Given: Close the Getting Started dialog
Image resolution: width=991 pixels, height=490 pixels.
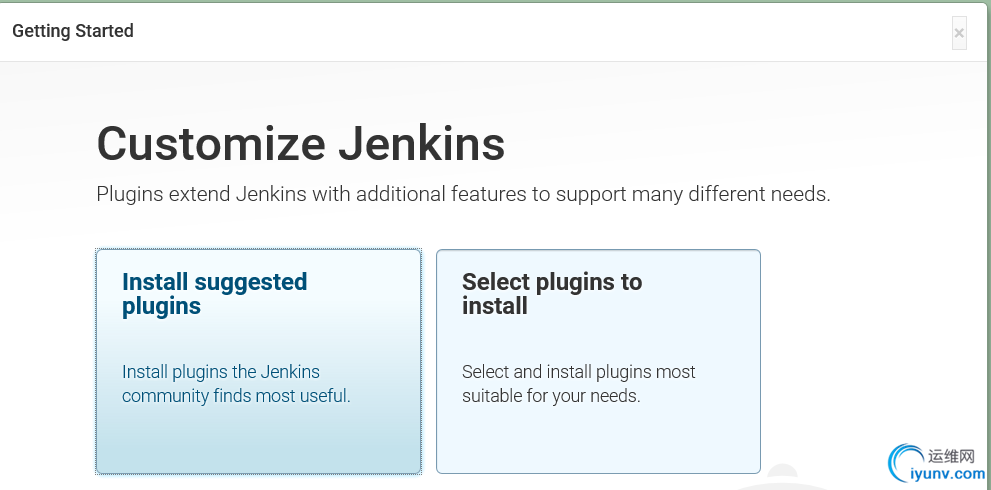Looking at the screenshot, I should pyautogui.click(x=959, y=33).
